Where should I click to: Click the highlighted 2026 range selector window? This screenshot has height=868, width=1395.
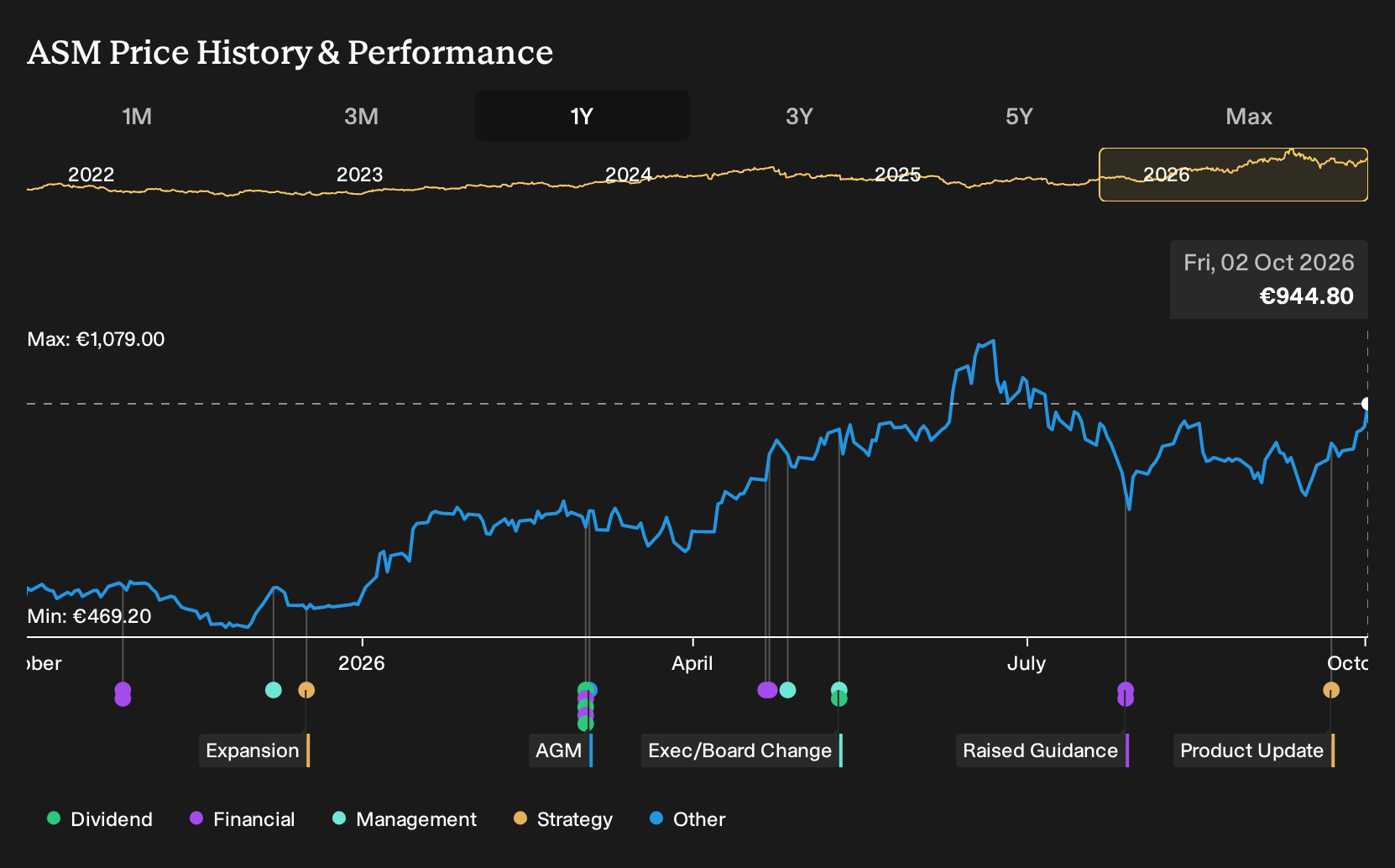[x=1233, y=175]
